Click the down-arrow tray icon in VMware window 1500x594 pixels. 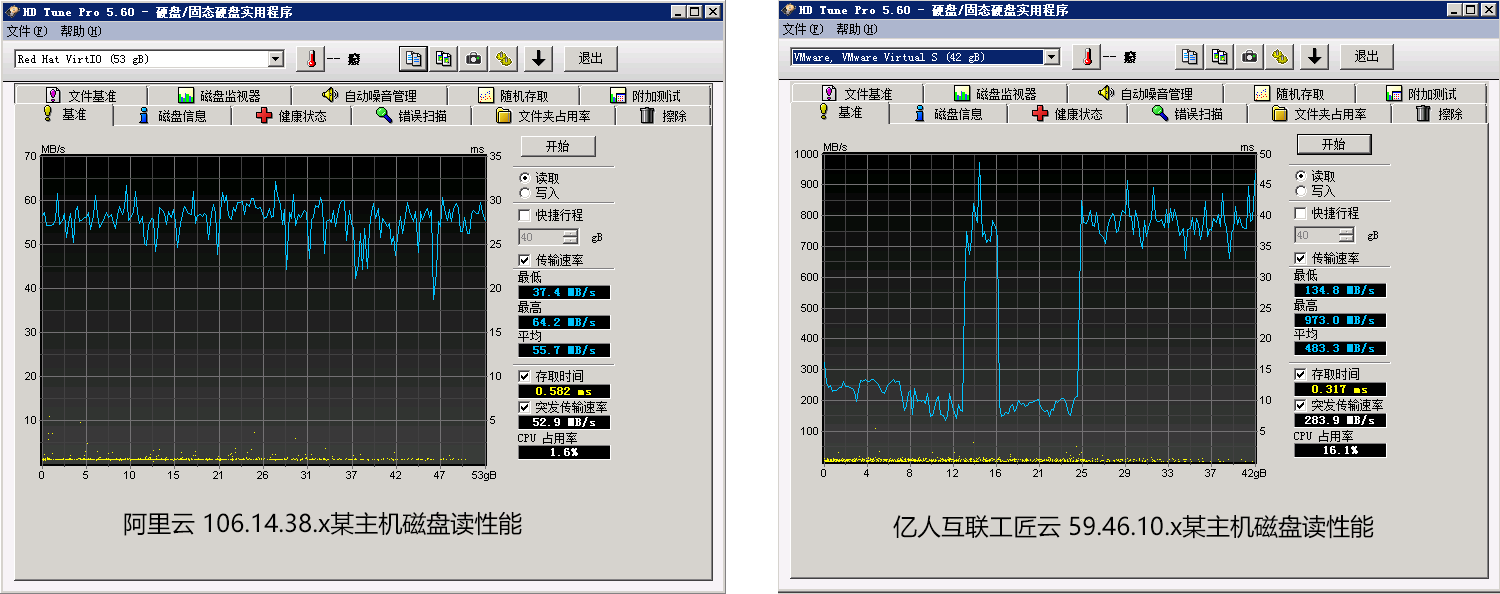tap(1315, 56)
